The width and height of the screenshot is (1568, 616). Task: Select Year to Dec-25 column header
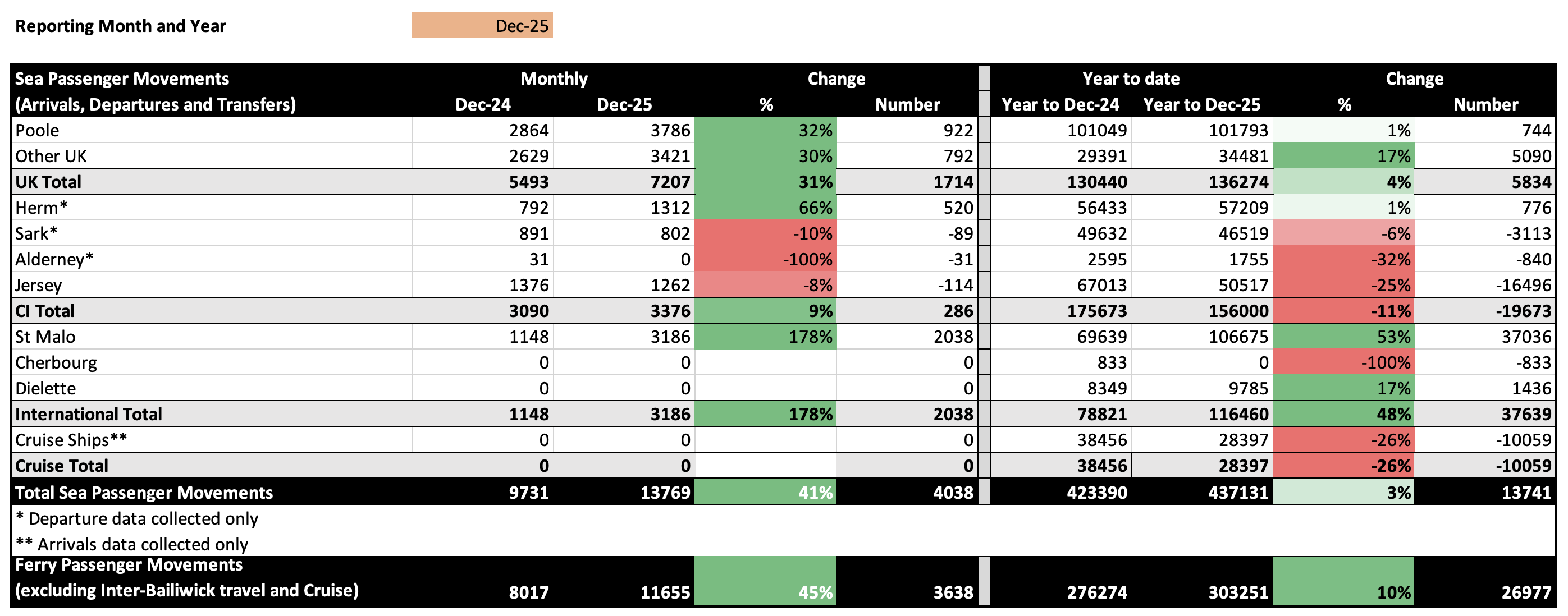[x=1201, y=104]
